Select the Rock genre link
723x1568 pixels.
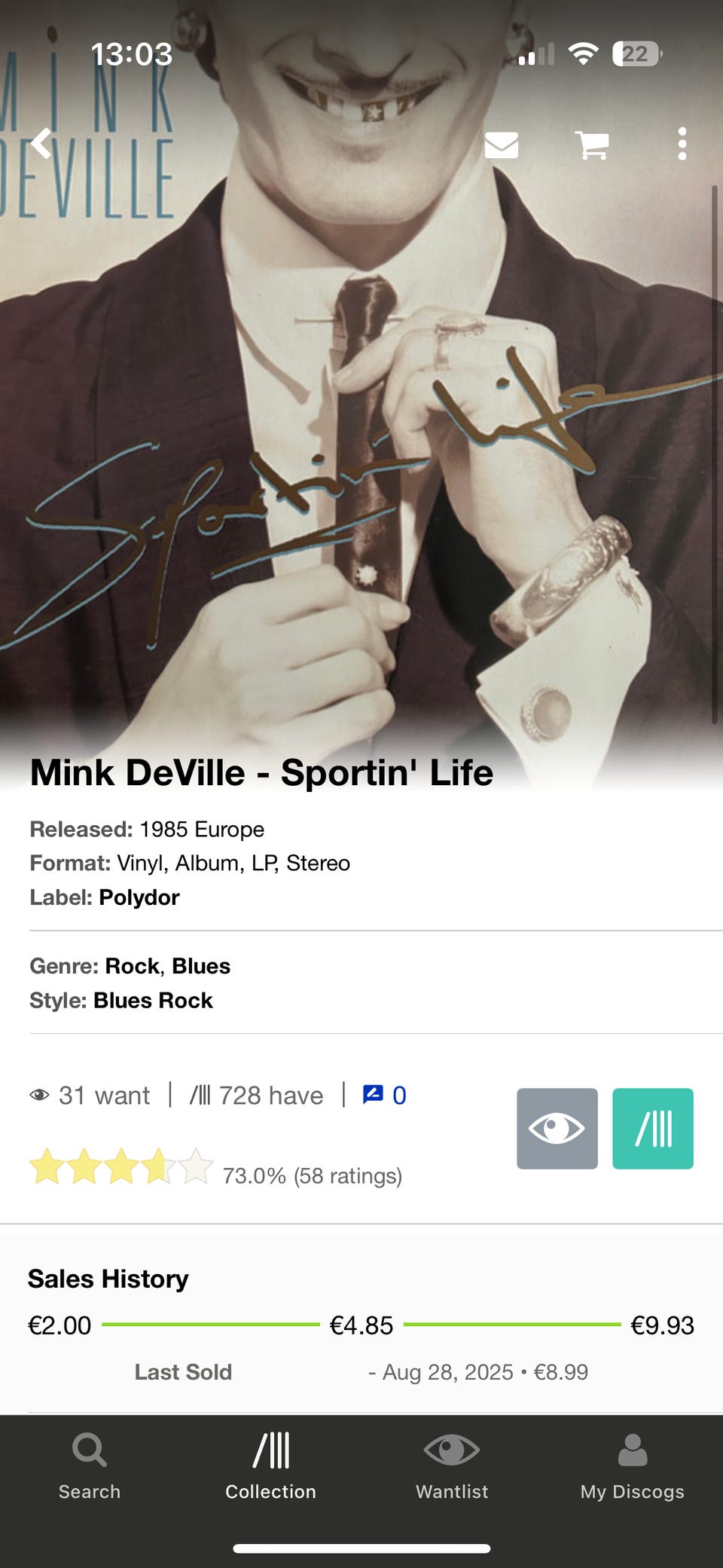click(132, 966)
